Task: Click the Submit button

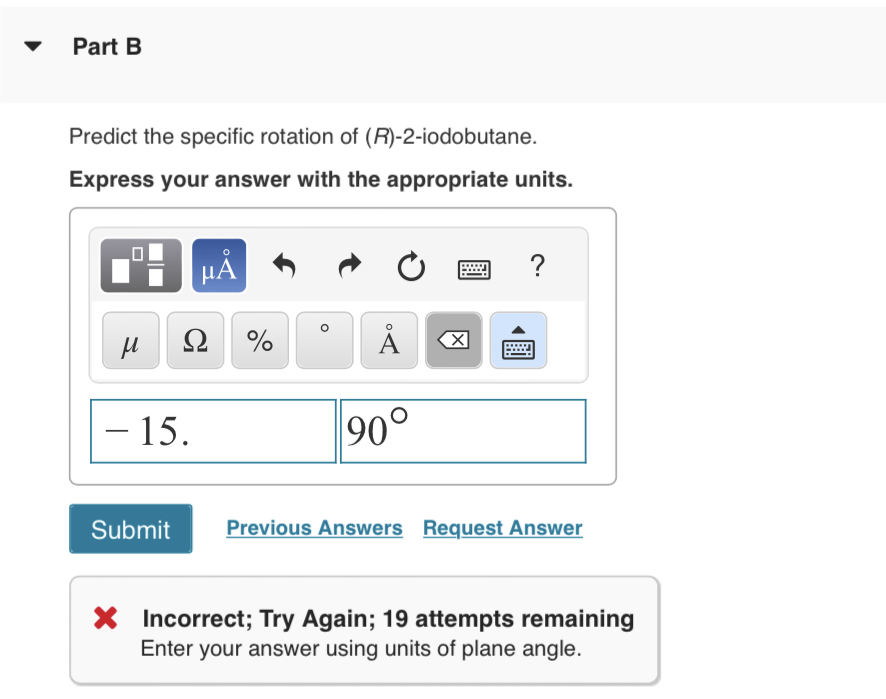Action: point(130,528)
